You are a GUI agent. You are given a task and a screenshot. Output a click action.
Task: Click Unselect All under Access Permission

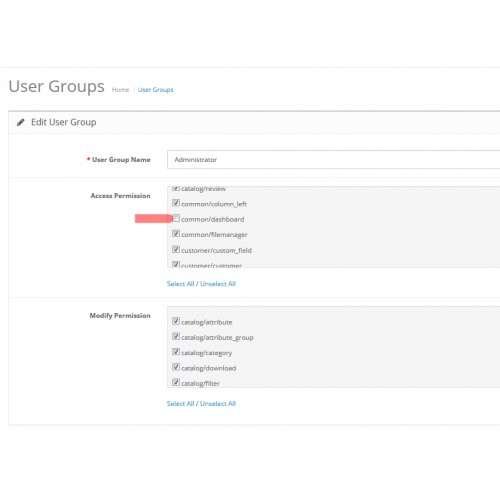click(218, 284)
